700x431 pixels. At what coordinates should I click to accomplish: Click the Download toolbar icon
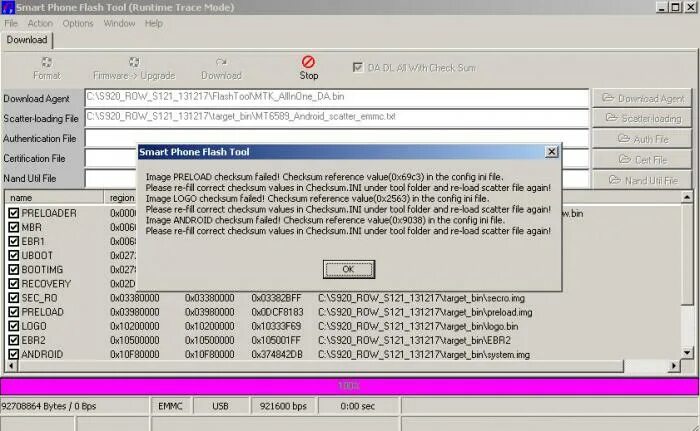(221, 62)
